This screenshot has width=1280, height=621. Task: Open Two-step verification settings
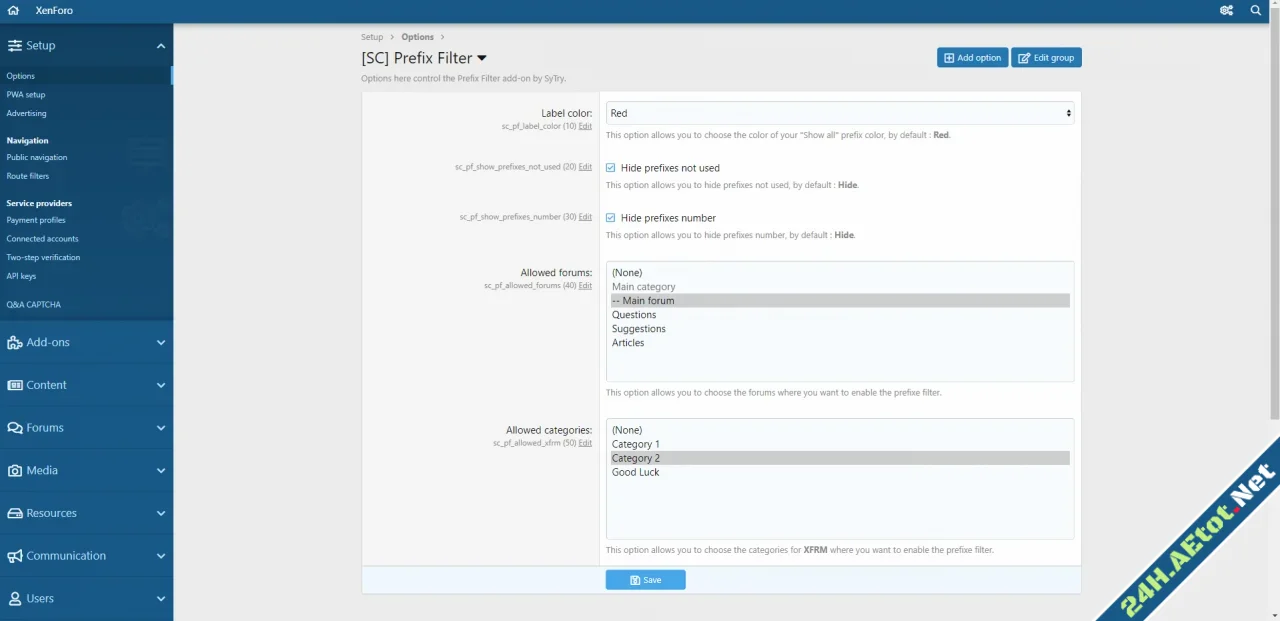(x=42, y=257)
